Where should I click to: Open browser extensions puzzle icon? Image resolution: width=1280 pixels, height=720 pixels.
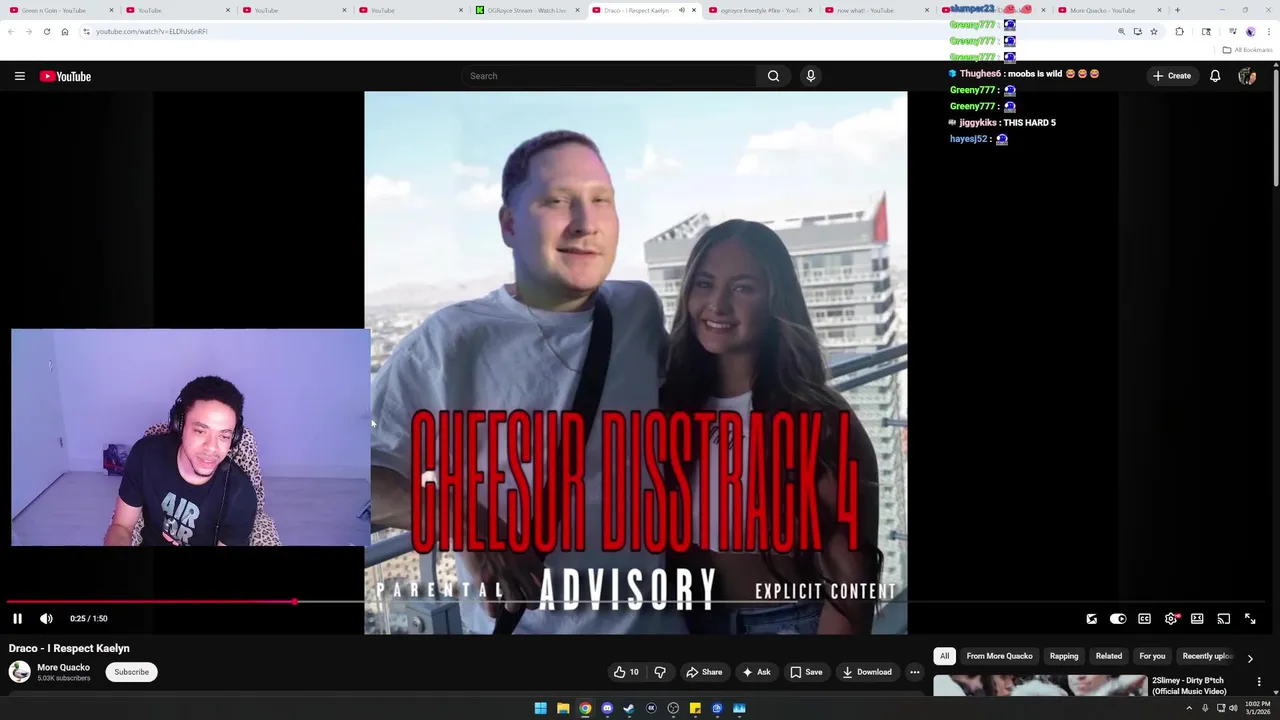[1179, 31]
